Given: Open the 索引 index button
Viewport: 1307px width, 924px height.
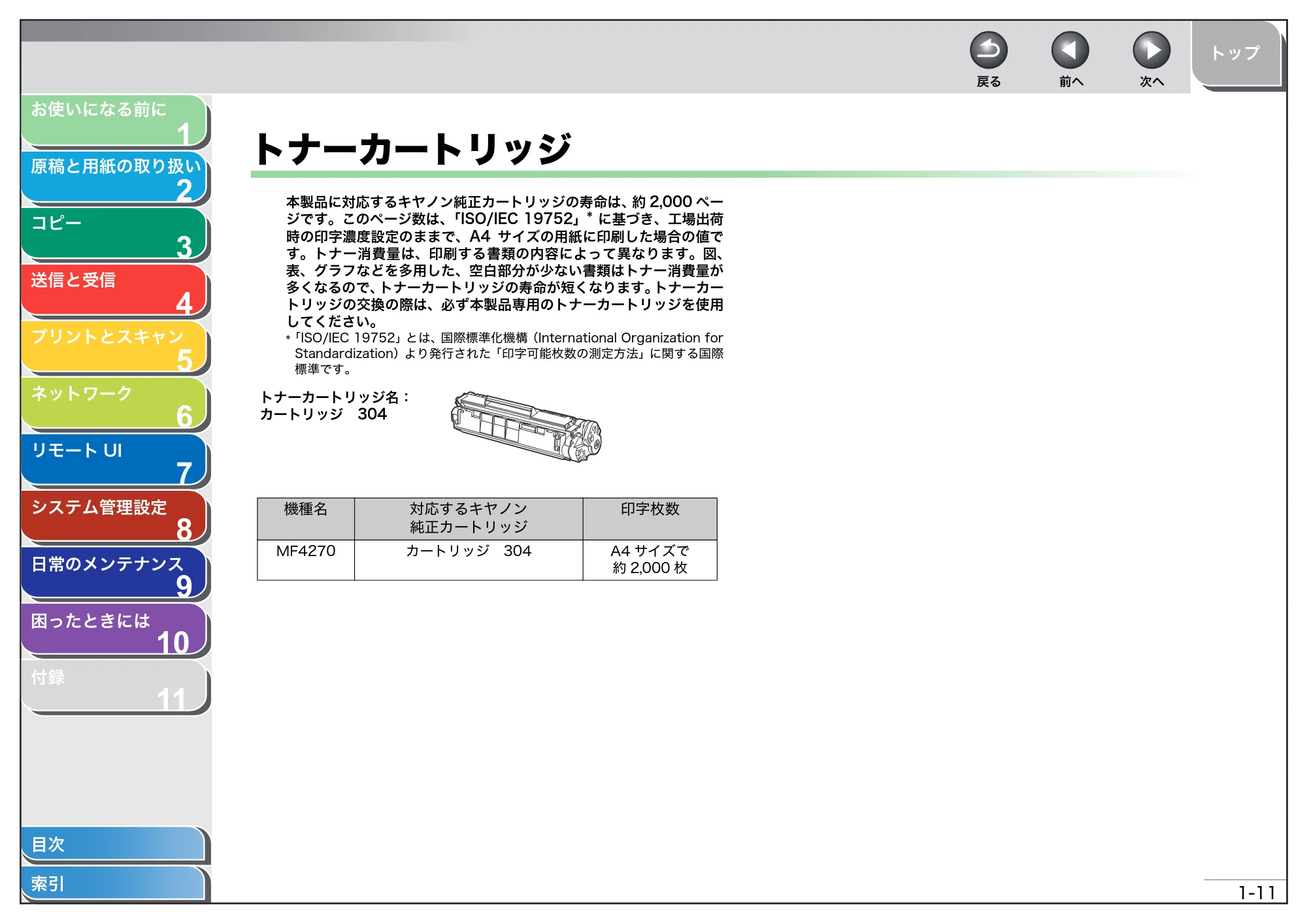Looking at the screenshot, I should (113, 883).
